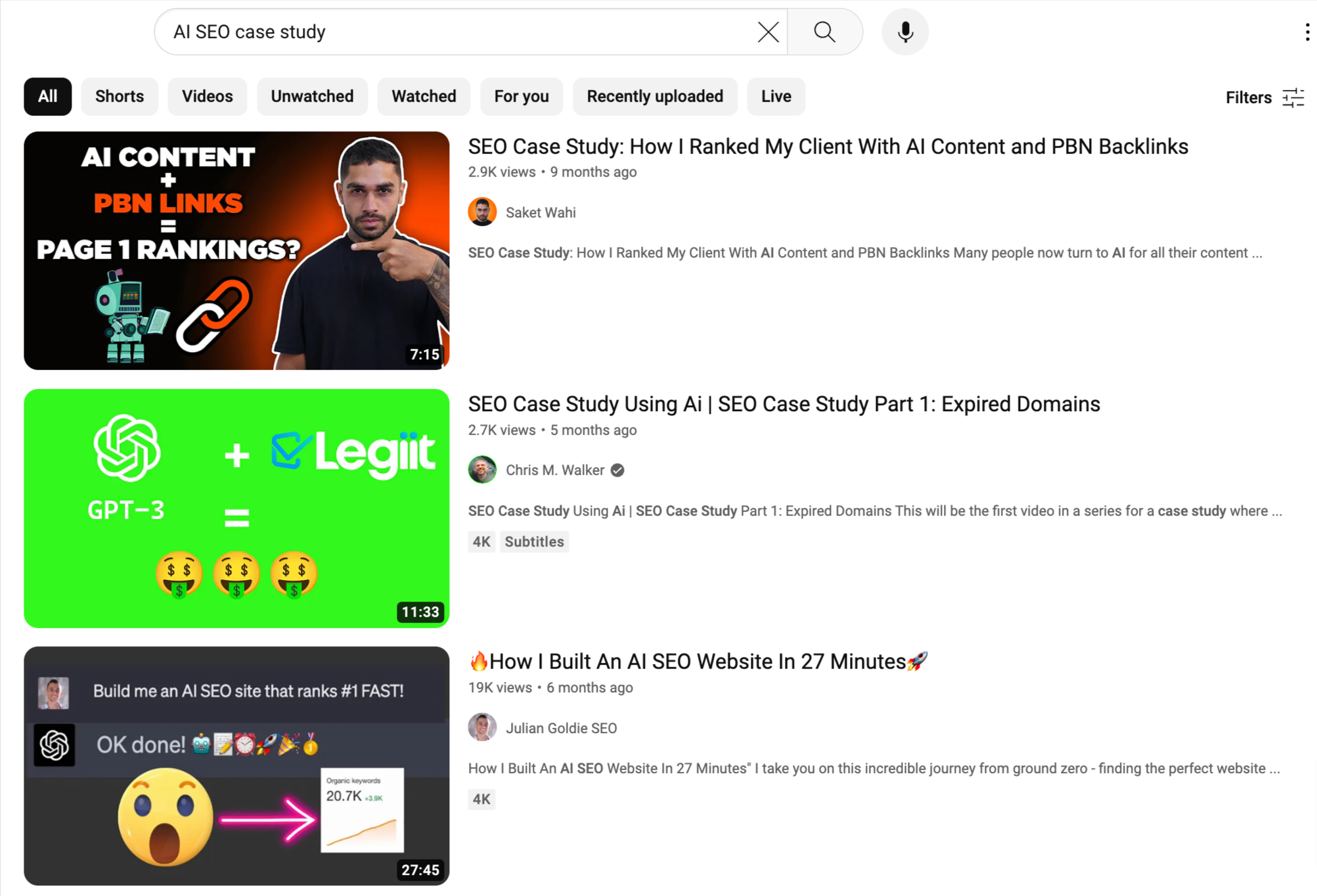Clear the search box with X icon
This screenshot has height=896, width=1317.
point(767,32)
